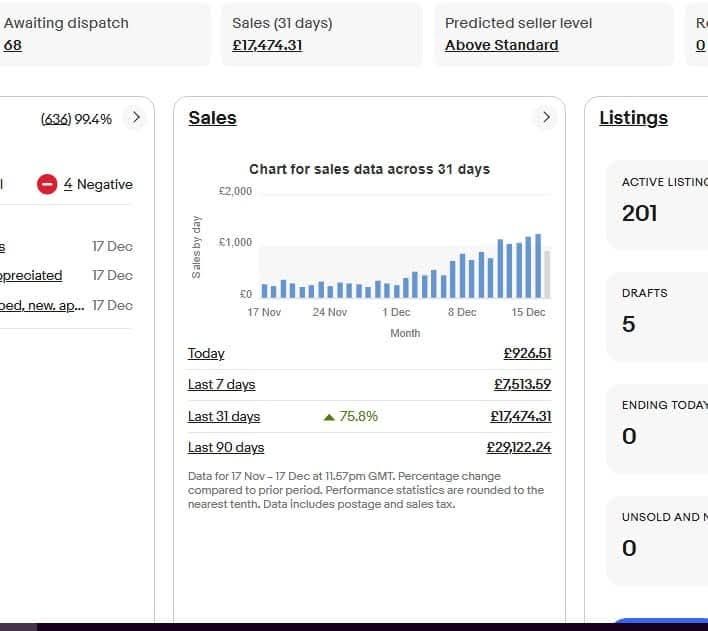The height and width of the screenshot is (631, 708).
Task: Open today's sales amount £926.51
Action: point(527,353)
